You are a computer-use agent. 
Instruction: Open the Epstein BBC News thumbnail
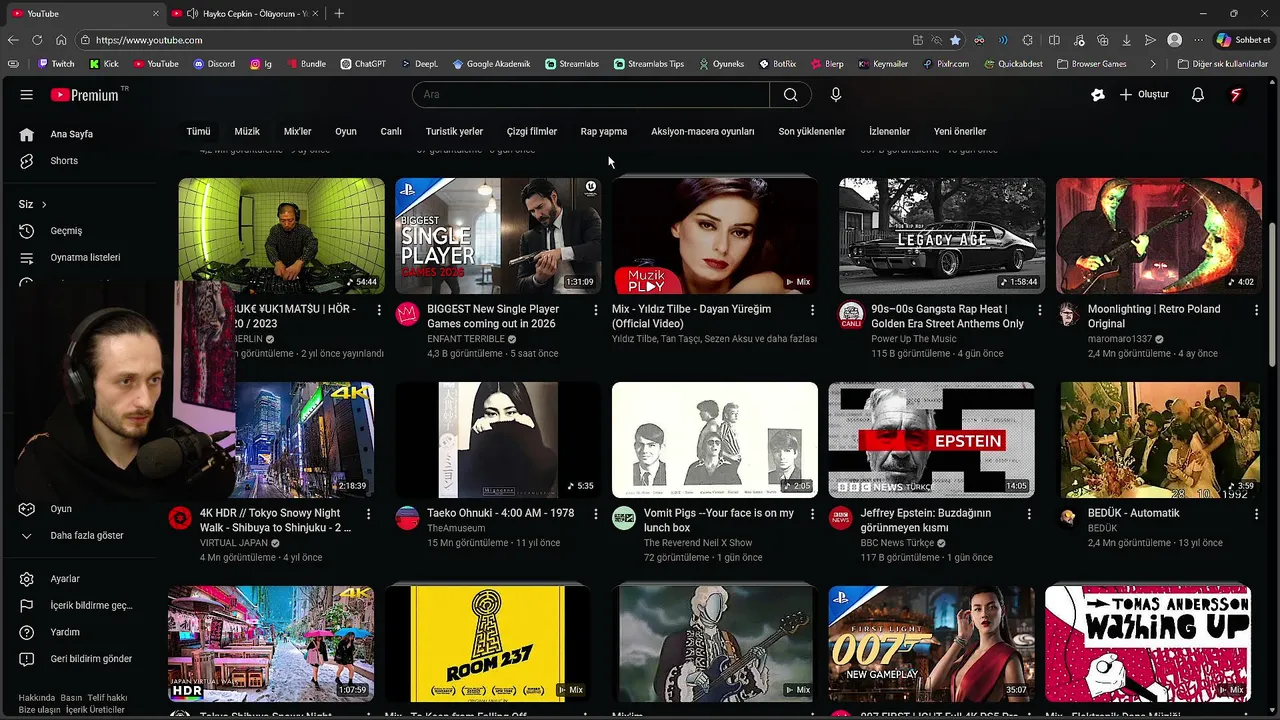[931, 440]
